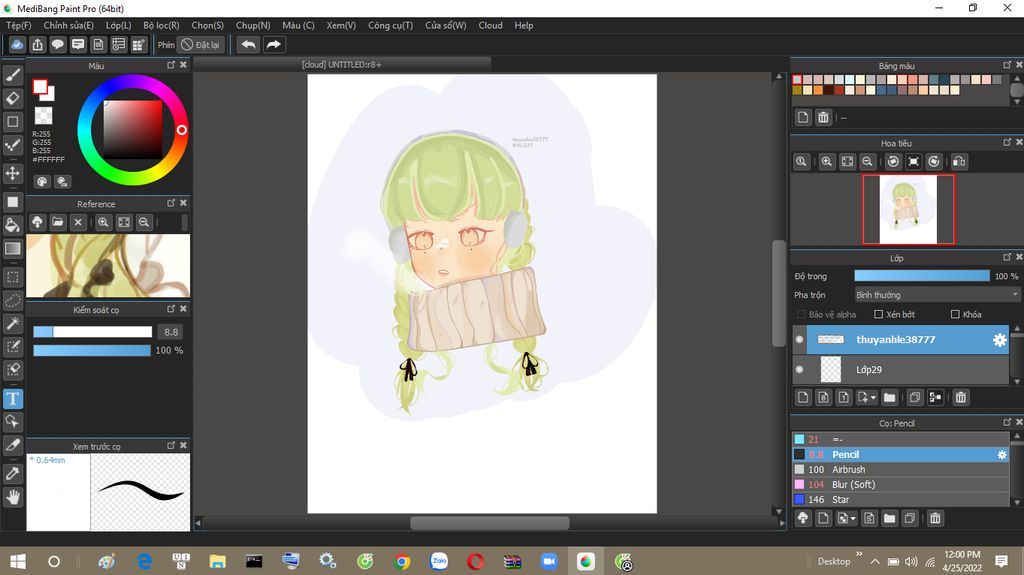Zoom out using the Navigator panel icon

(867, 161)
